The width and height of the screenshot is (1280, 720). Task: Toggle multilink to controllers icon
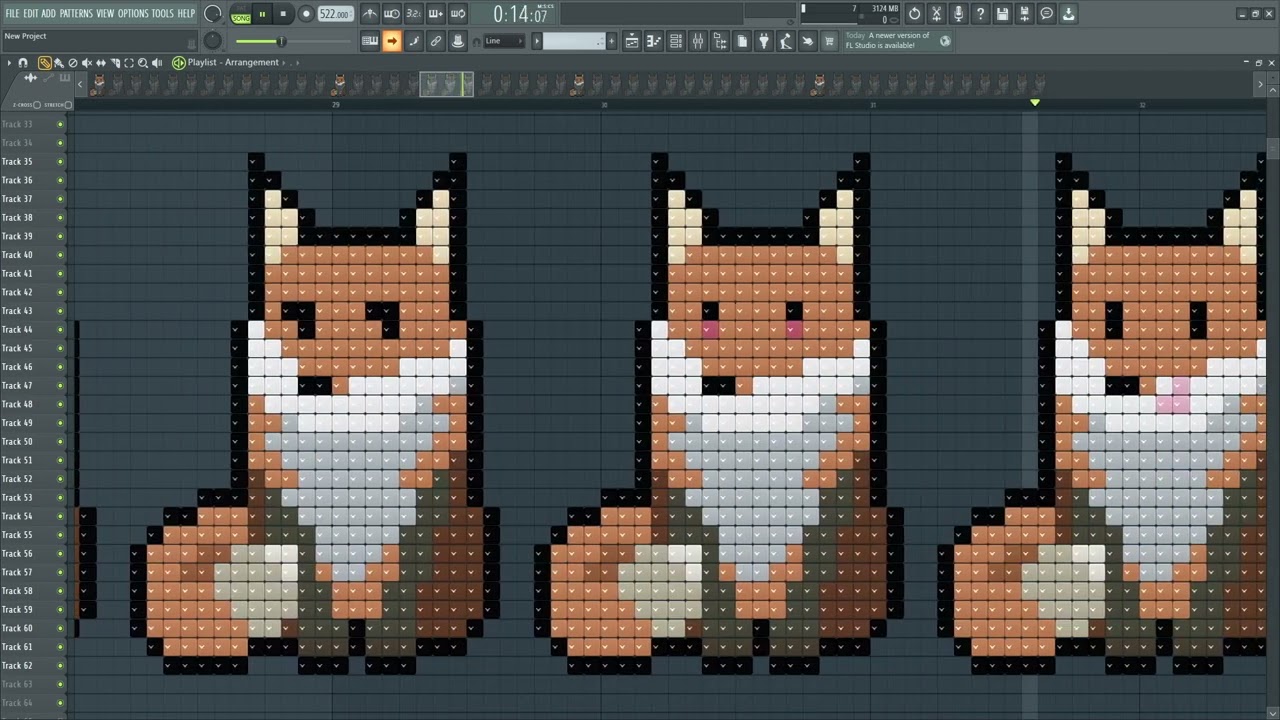[458, 41]
